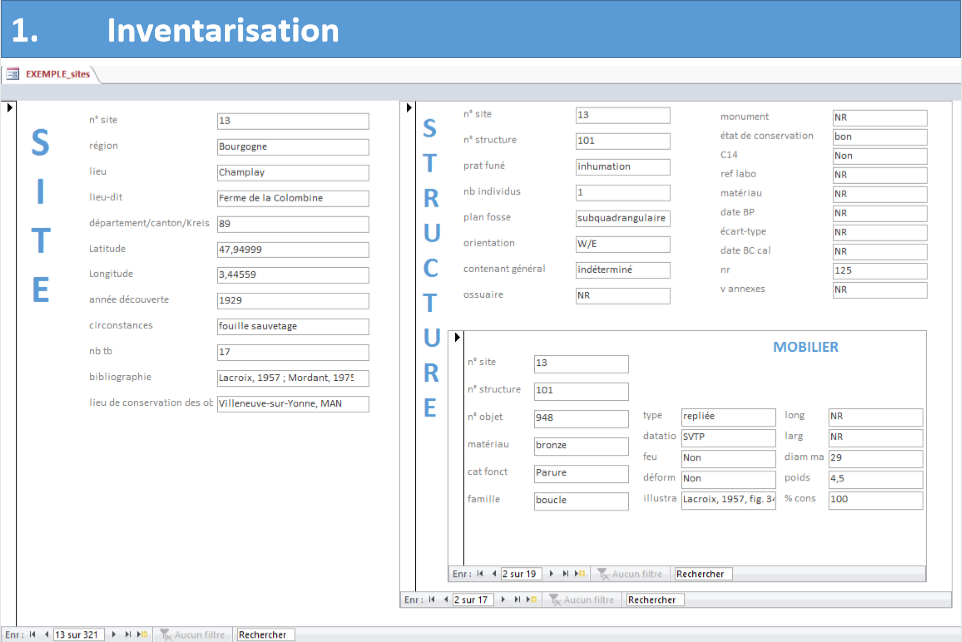
Task: Create new record in mobilier bar '2 sur 19'
Action: coord(580,574)
